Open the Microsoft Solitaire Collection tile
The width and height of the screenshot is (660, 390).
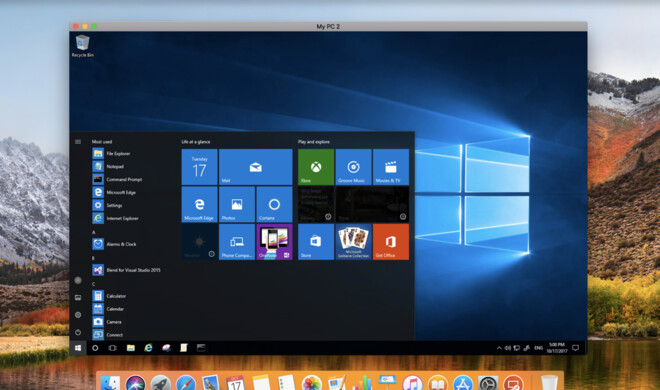tap(354, 242)
